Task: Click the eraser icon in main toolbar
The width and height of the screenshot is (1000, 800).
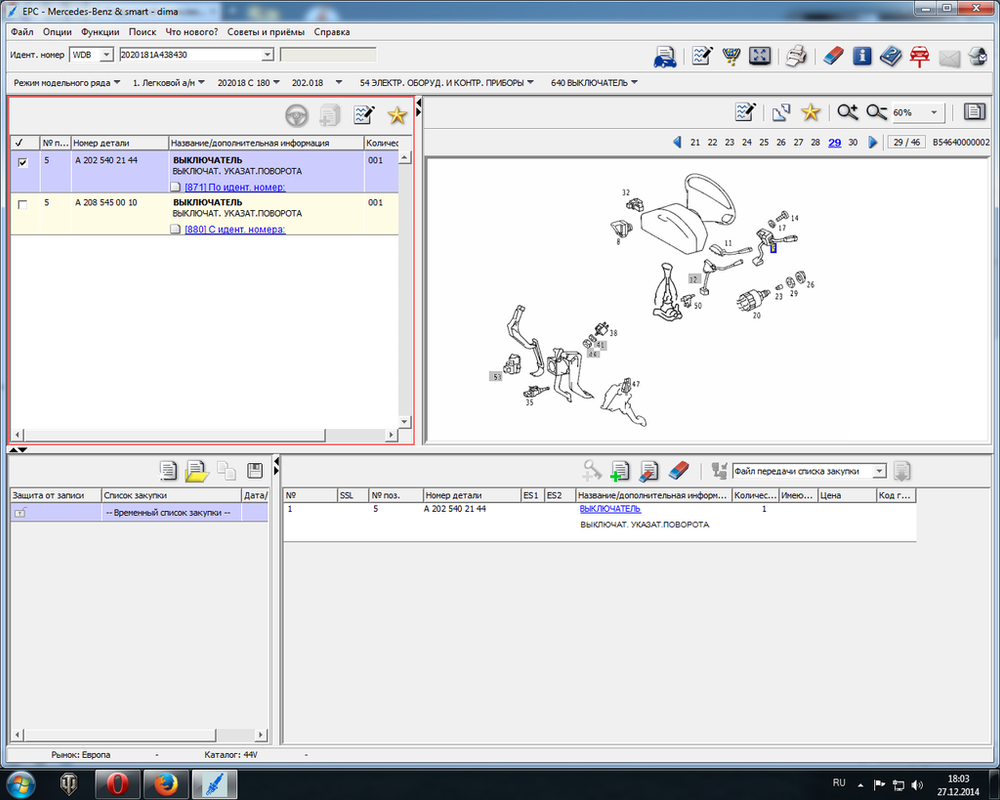Action: click(833, 56)
